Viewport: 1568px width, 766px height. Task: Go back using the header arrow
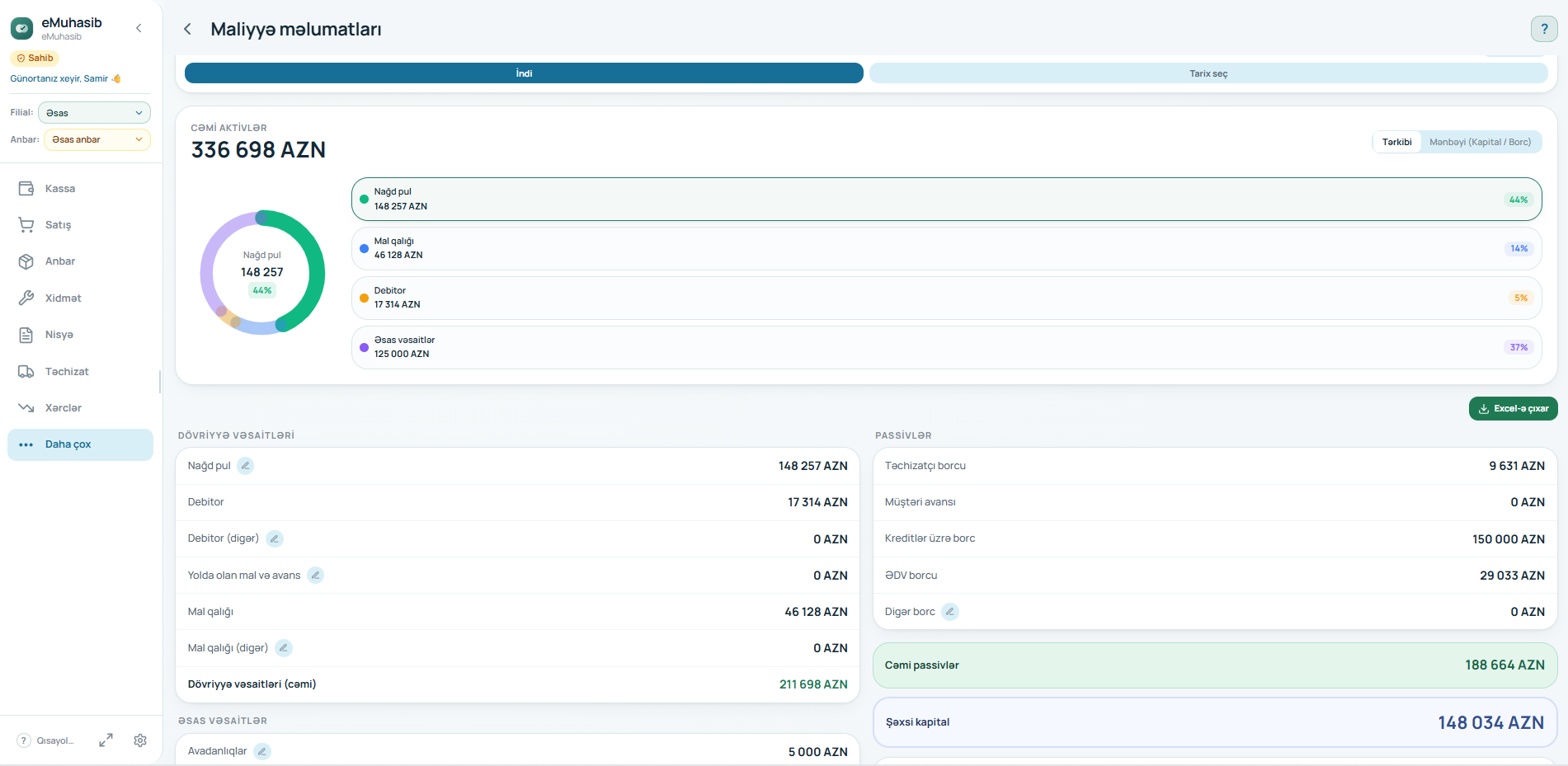[x=188, y=30]
